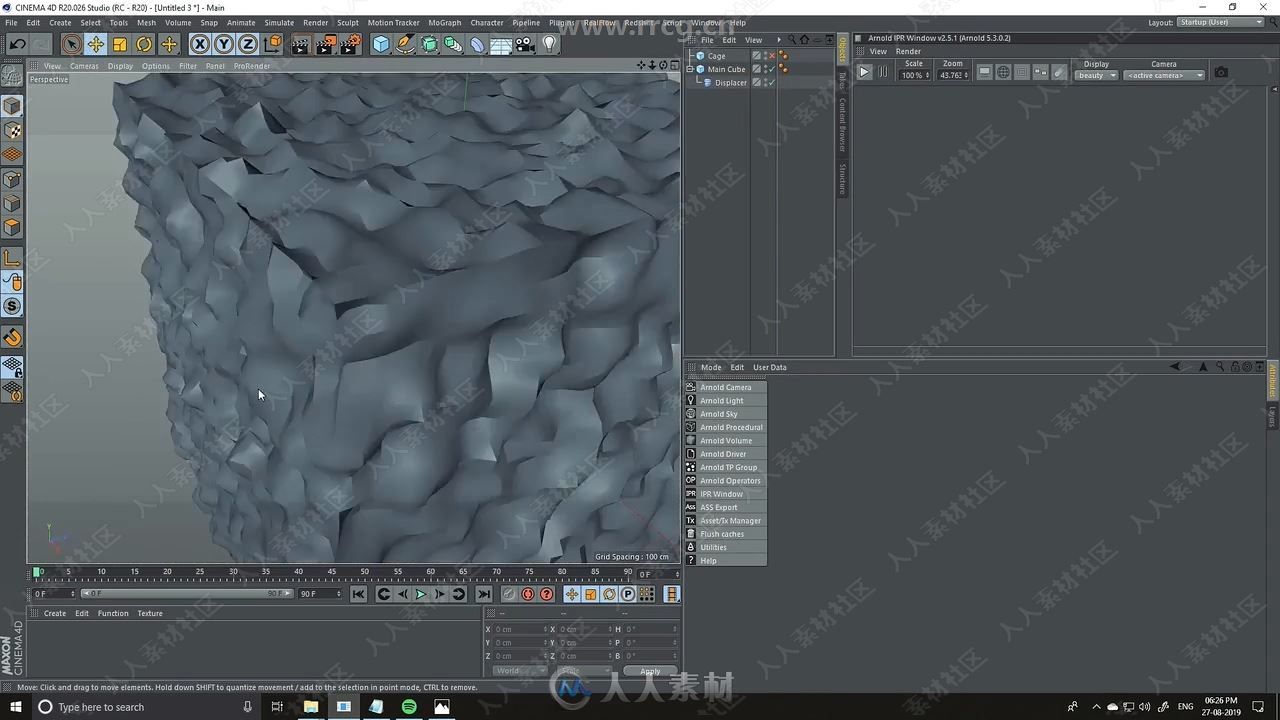Choose Arnold Sky menu entry
The width and height of the screenshot is (1280, 720).
pos(726,414)
